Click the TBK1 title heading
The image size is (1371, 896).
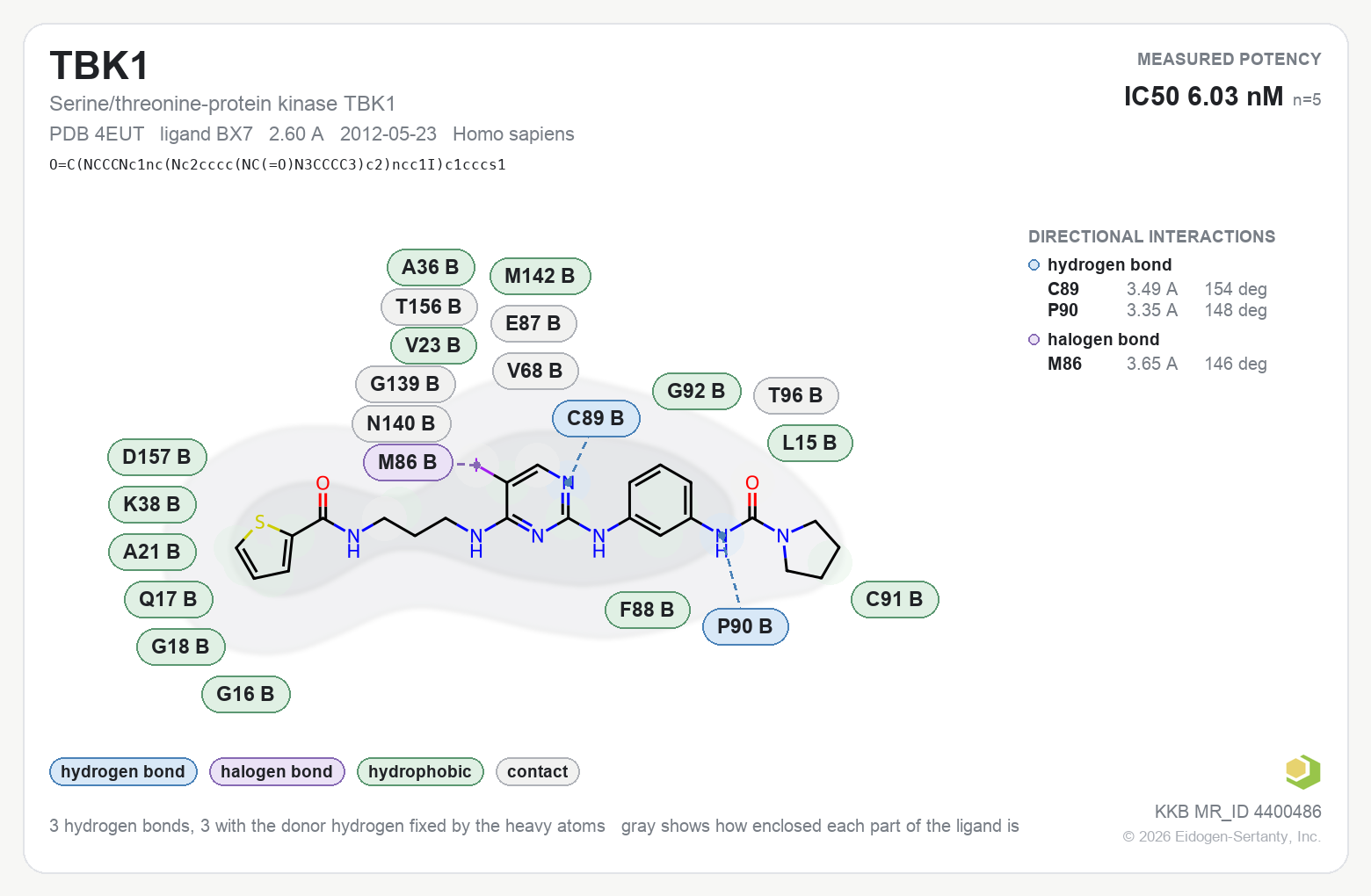[99, 66]
